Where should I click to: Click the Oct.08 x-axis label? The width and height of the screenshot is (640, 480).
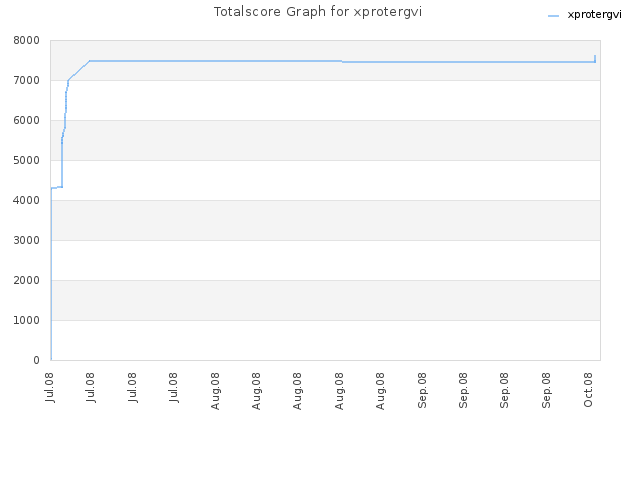[588, 390]
